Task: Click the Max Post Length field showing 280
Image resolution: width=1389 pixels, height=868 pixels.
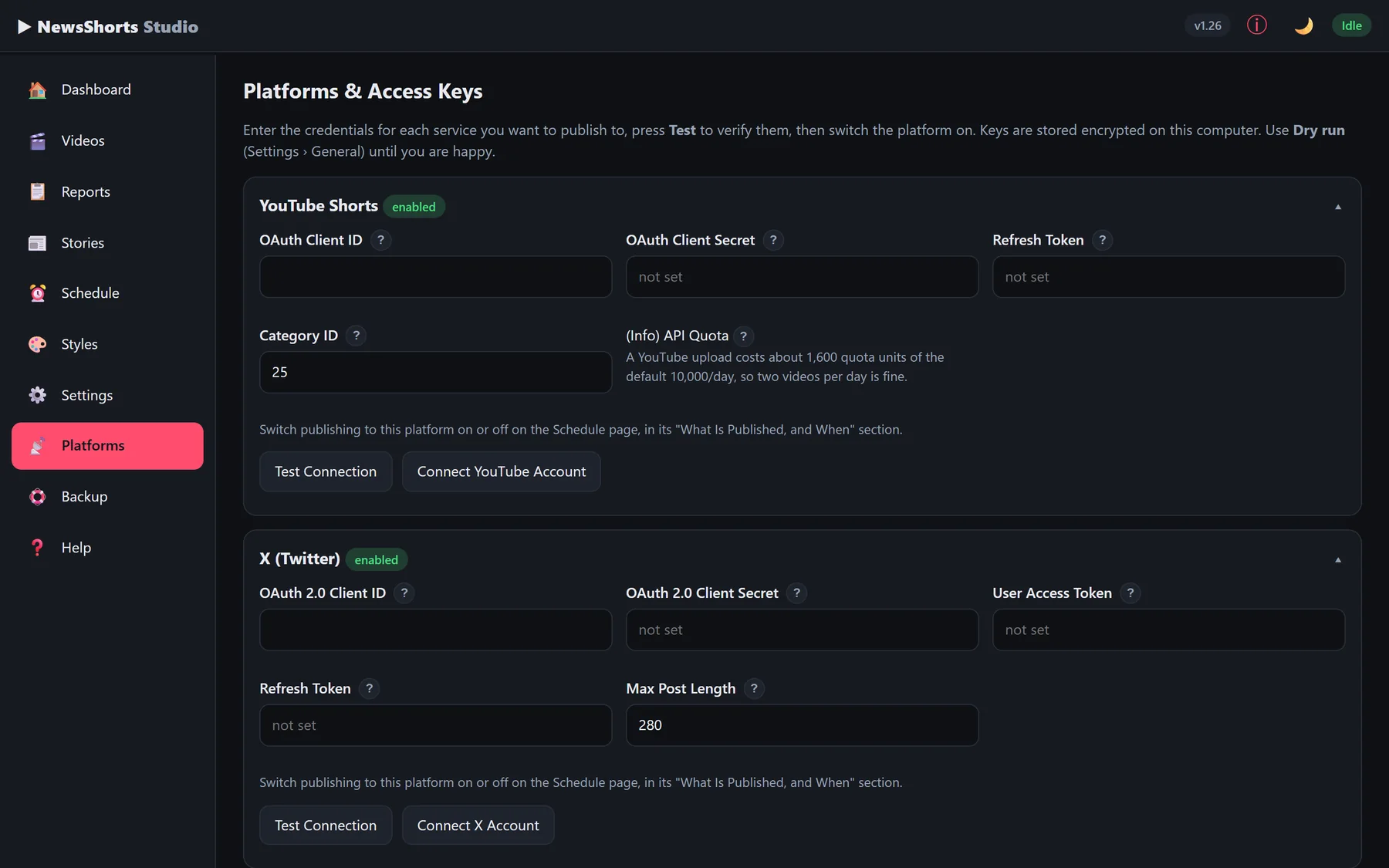Action: click(x=802, y=725)
